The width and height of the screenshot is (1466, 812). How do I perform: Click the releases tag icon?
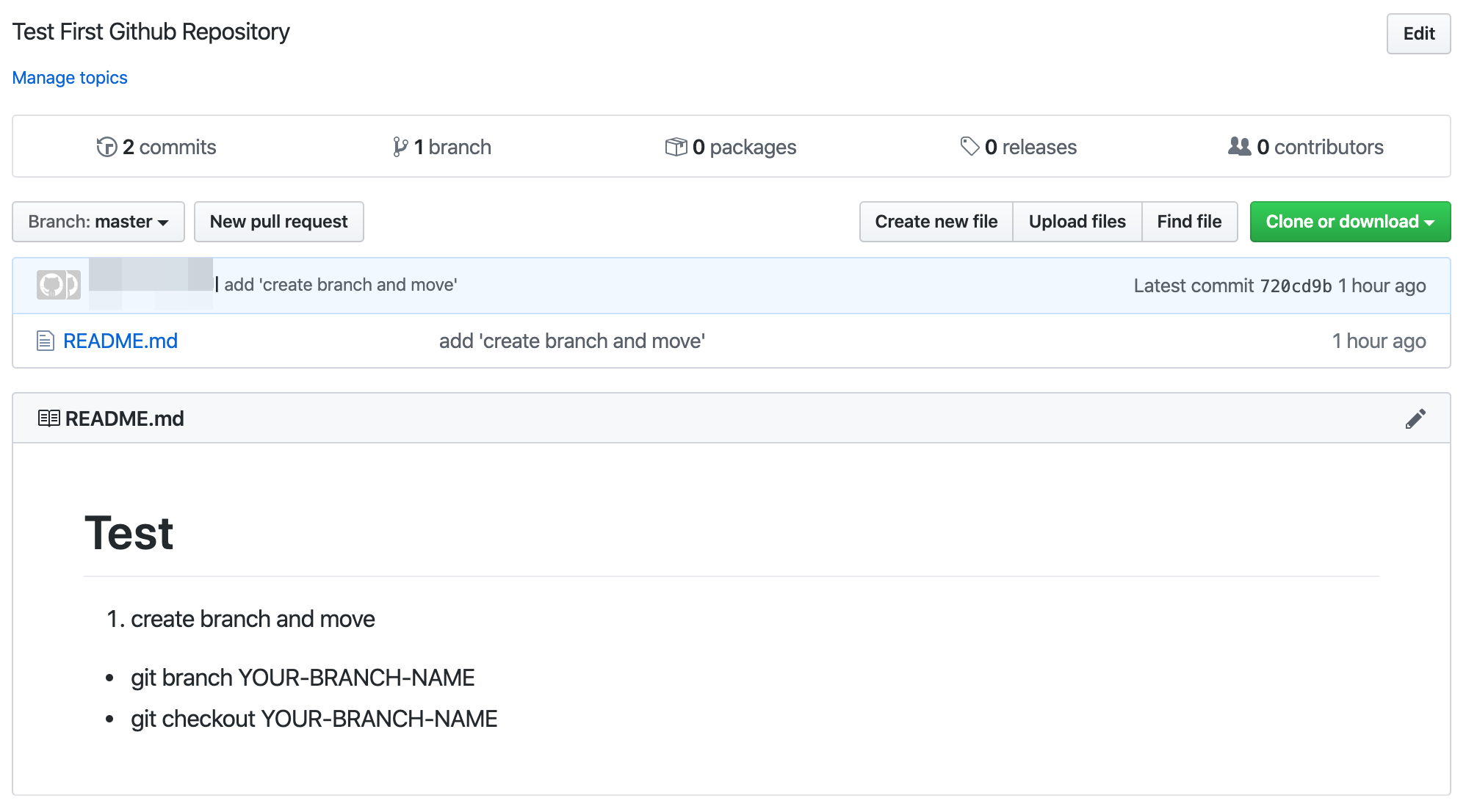pyautogui.click(x=969, y=146)
